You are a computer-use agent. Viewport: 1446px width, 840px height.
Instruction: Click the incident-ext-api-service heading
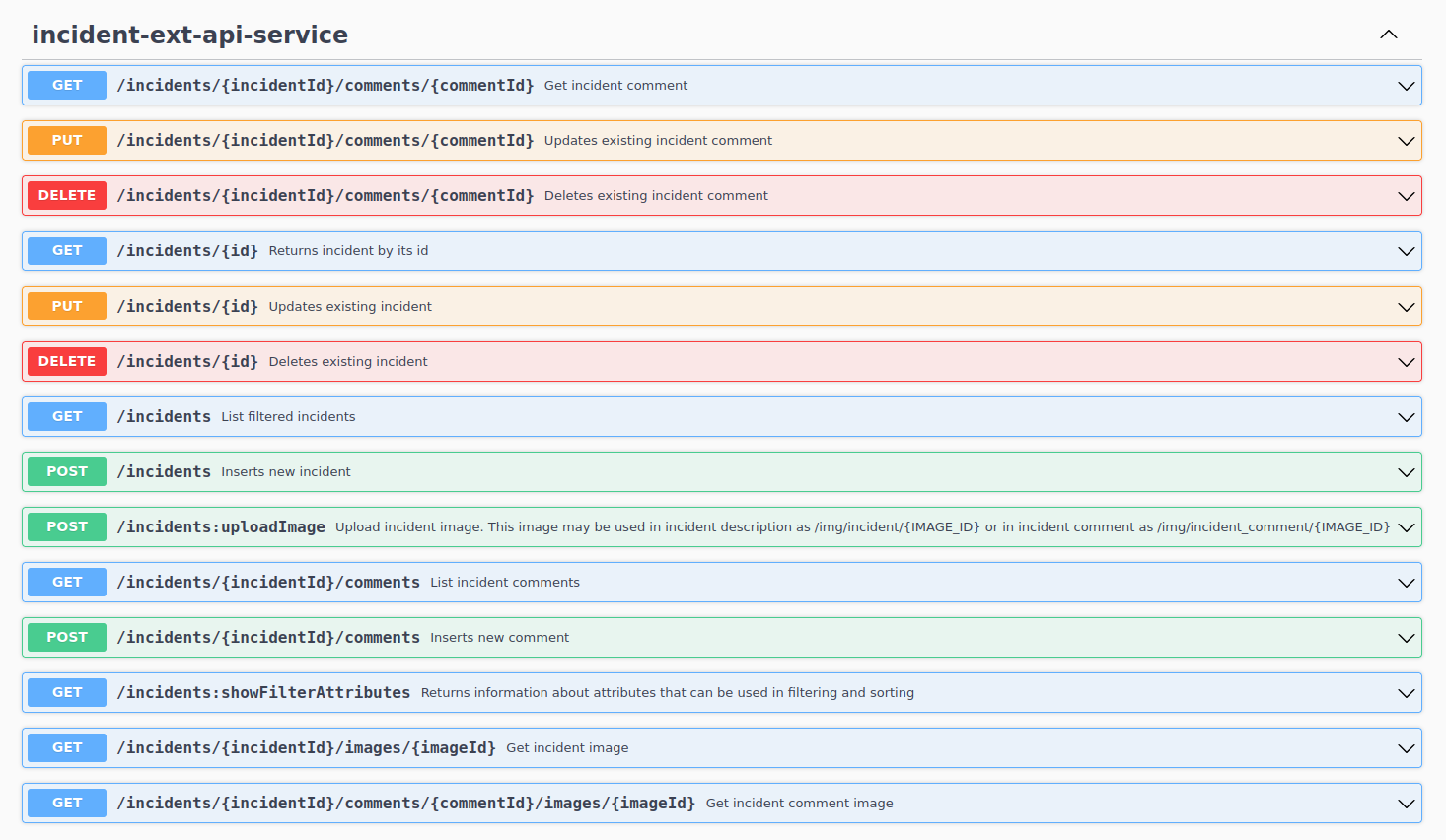[x=189, y=35]
